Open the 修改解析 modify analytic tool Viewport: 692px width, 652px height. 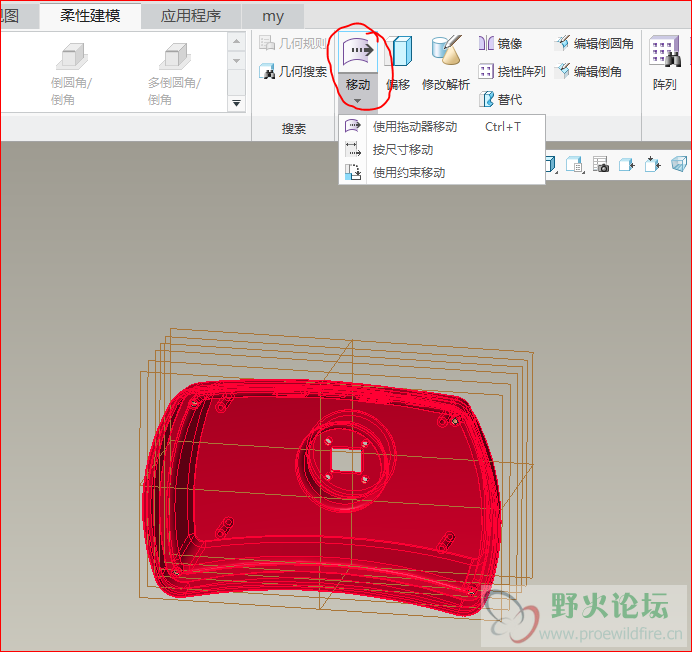point(446,64)
